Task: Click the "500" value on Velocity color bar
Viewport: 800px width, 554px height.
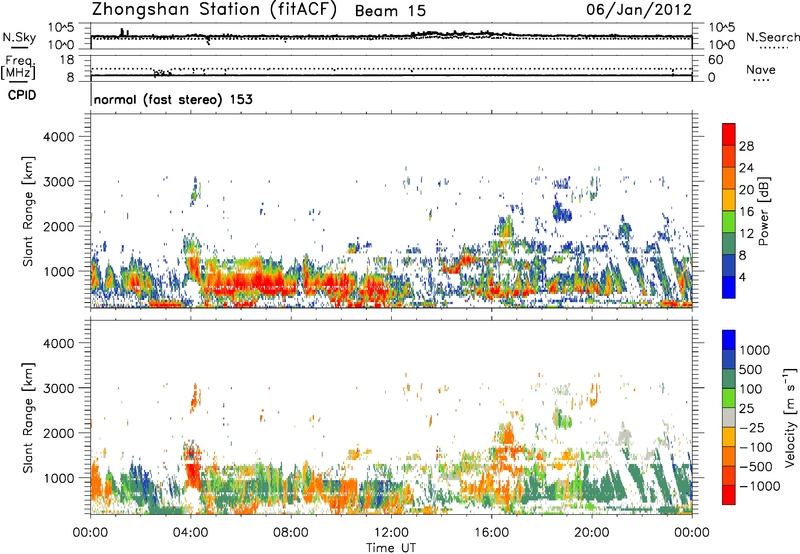Action: point(751,370)
